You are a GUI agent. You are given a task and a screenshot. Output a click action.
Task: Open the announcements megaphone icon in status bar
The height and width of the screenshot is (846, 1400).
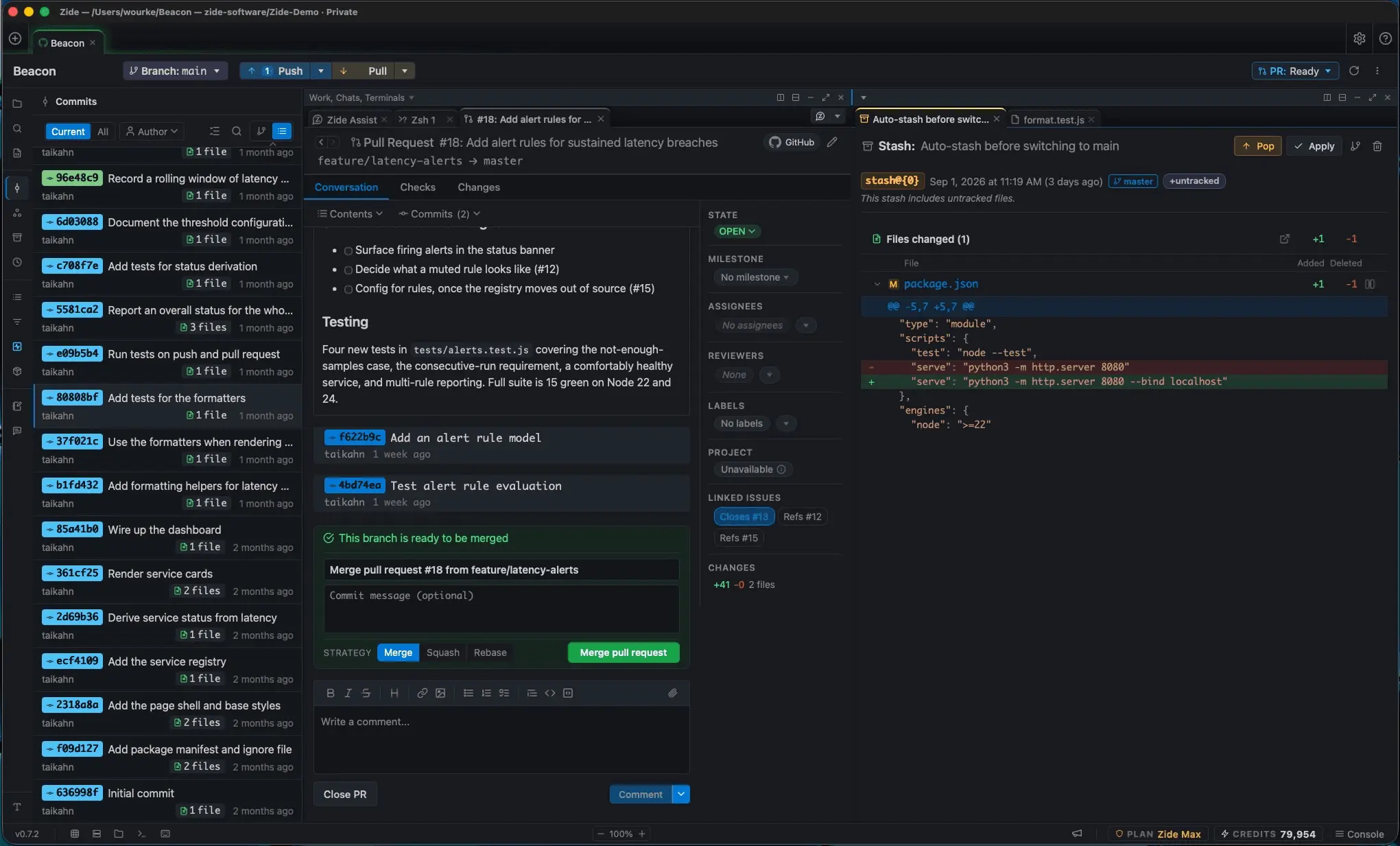(x=1077, y=834)
